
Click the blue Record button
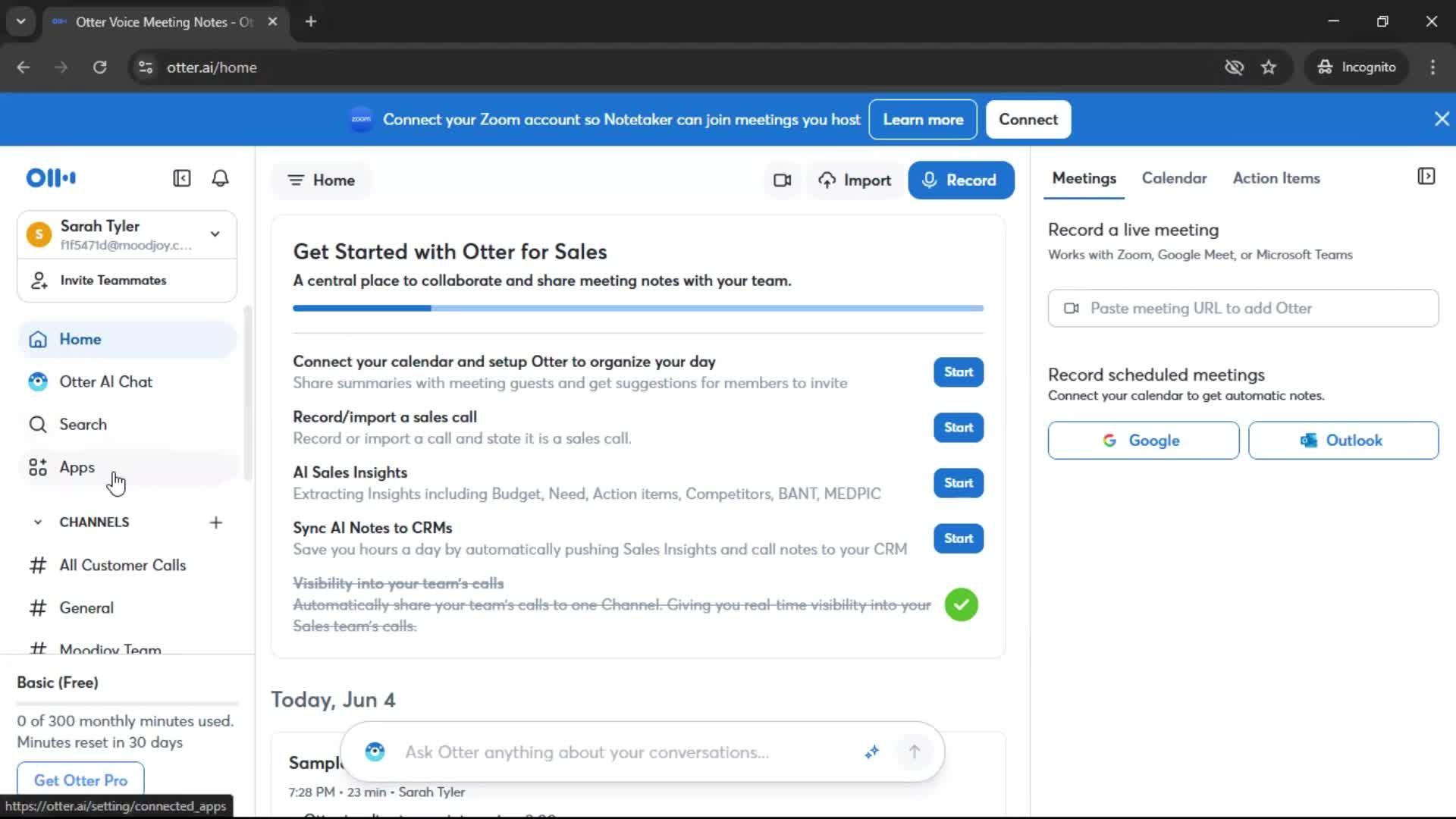pos(961,180)
